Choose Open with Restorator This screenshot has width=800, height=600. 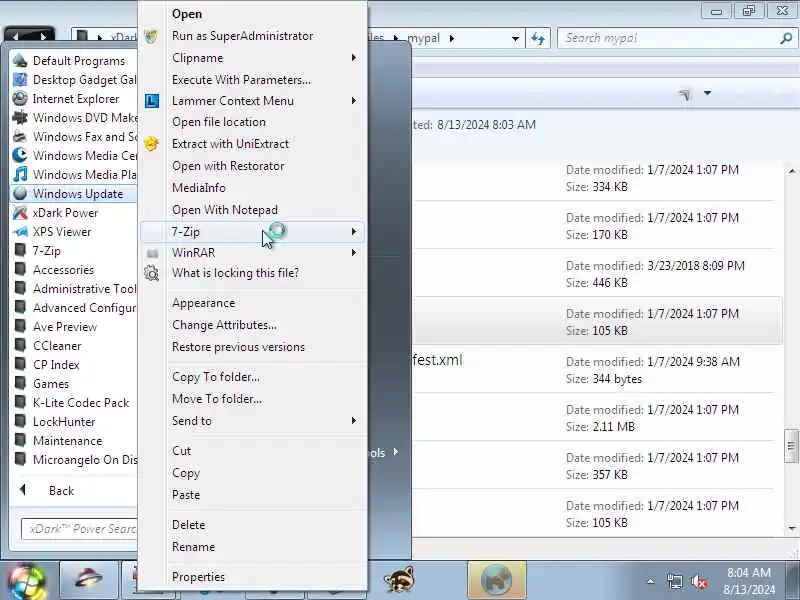click(253, 166)
